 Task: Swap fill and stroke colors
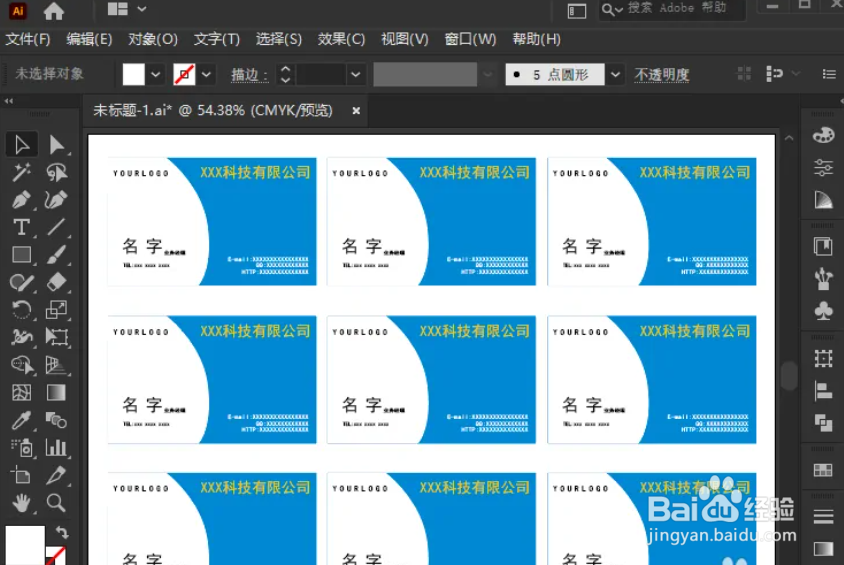point(62,532)
